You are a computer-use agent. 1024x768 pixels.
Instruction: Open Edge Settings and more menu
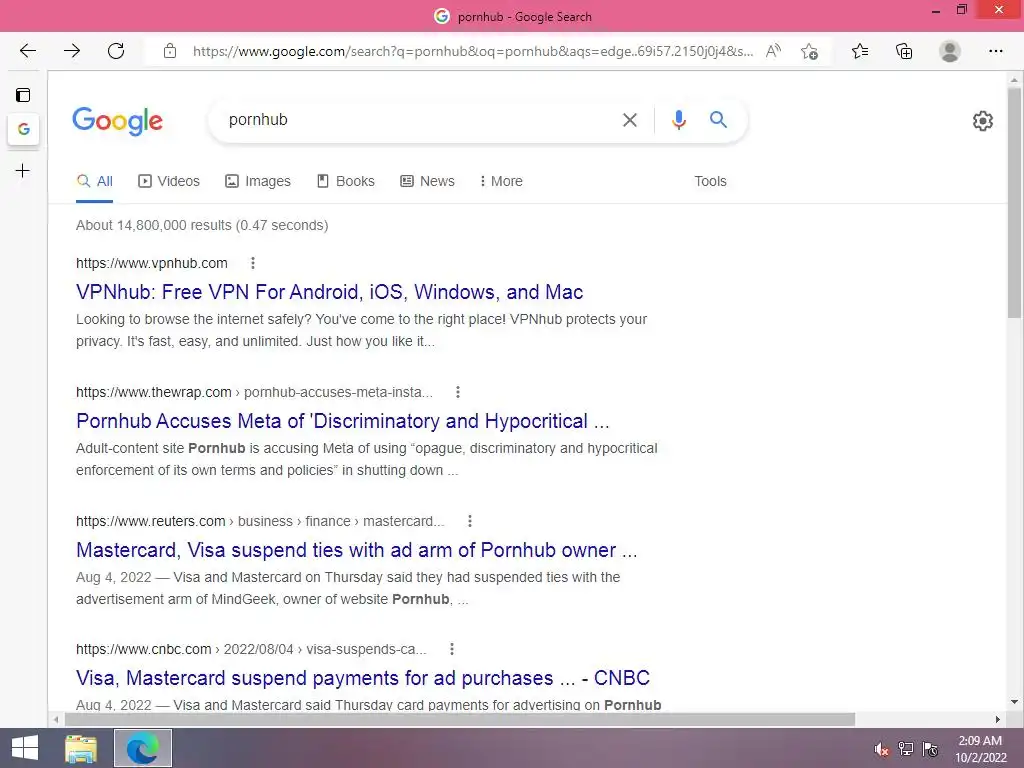coord(995,51)
